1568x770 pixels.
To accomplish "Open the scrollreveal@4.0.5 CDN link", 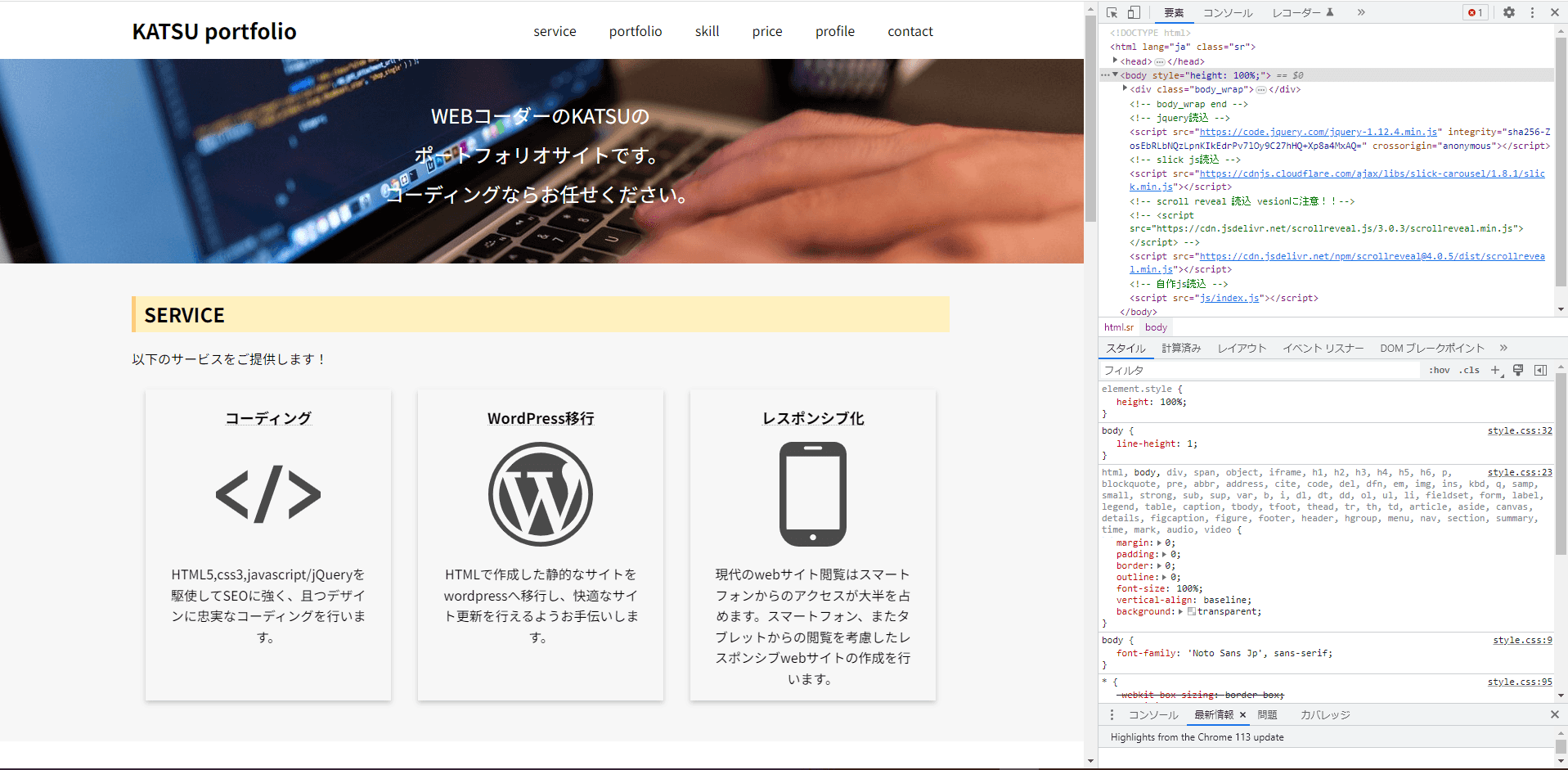I will pyautogui.click(x=1337, y=263).
